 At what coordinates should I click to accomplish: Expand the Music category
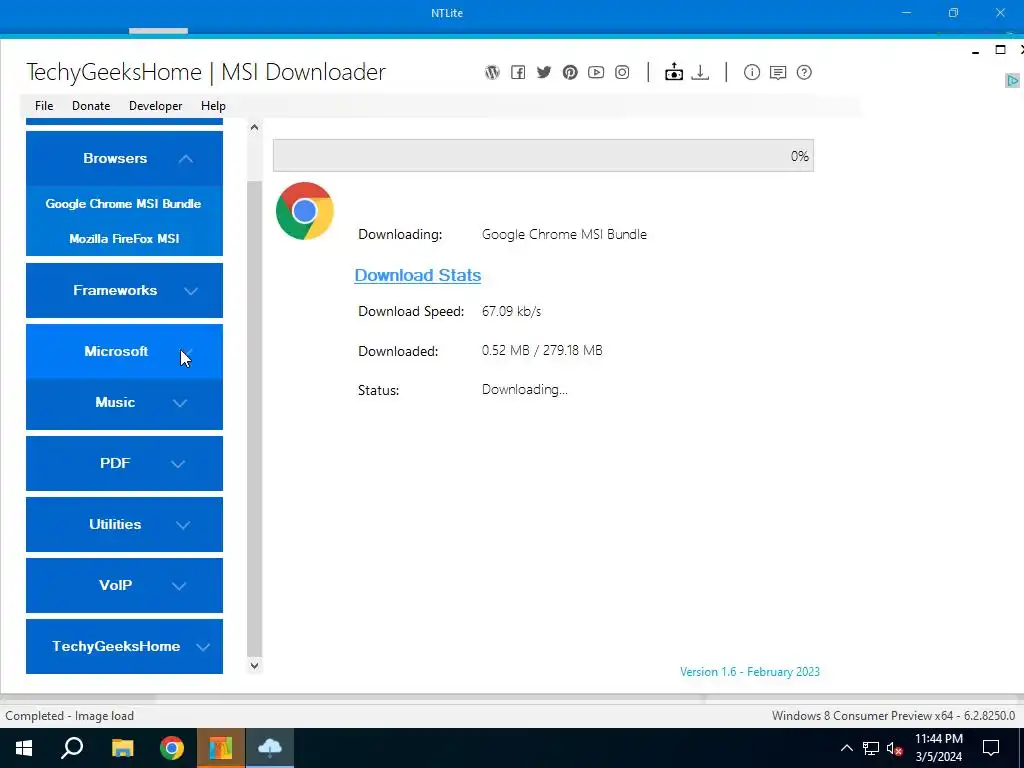pyautogui.click(x=124, y=403)
